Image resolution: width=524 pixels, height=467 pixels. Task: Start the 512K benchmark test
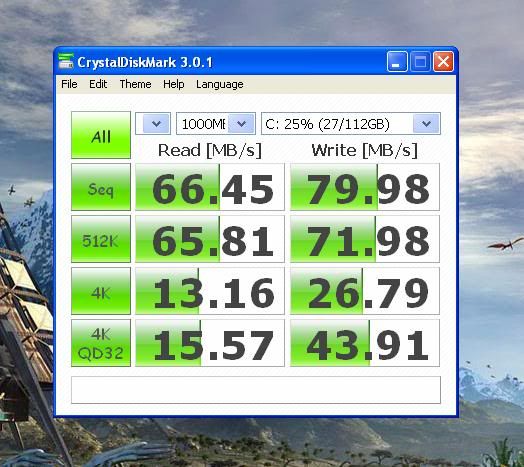[101, 239]
